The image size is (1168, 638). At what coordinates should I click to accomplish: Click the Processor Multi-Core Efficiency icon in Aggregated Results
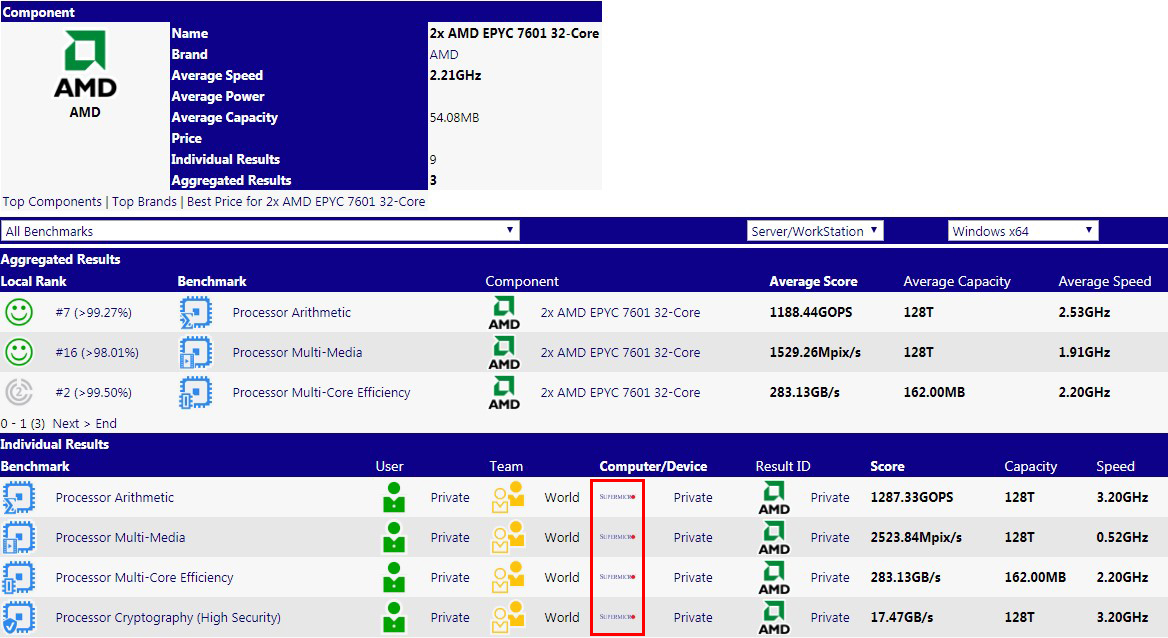(196, 393)
